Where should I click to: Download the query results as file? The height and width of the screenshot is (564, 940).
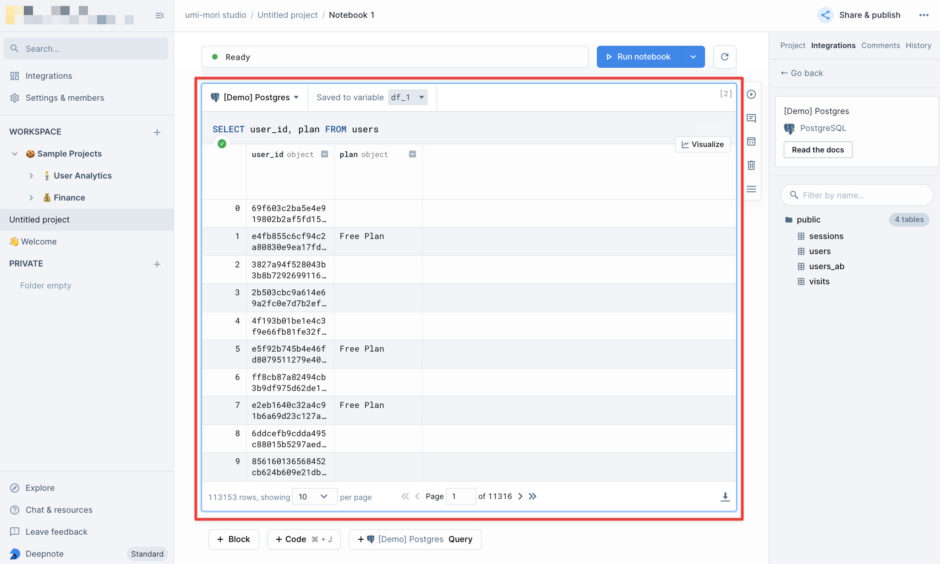tap(725, 497)
